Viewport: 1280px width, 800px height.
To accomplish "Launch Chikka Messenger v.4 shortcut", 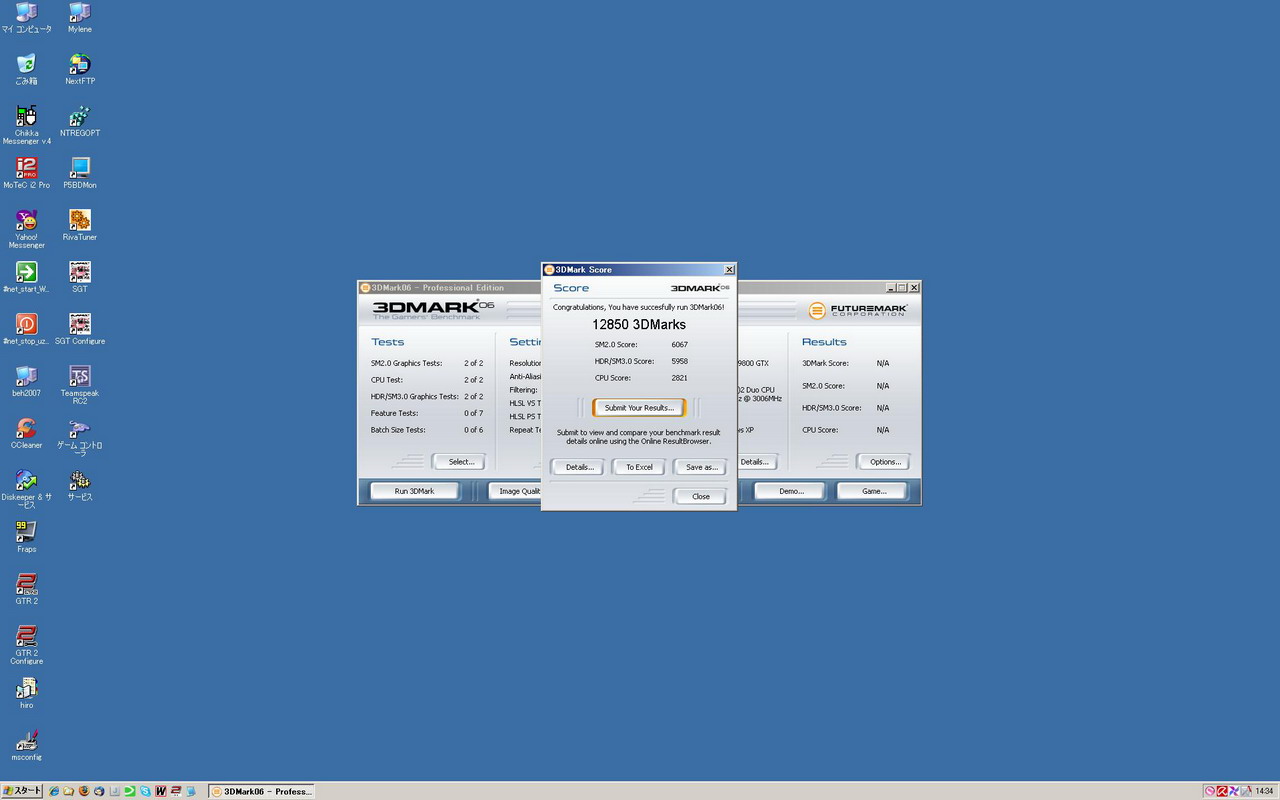I will [26, 125].
